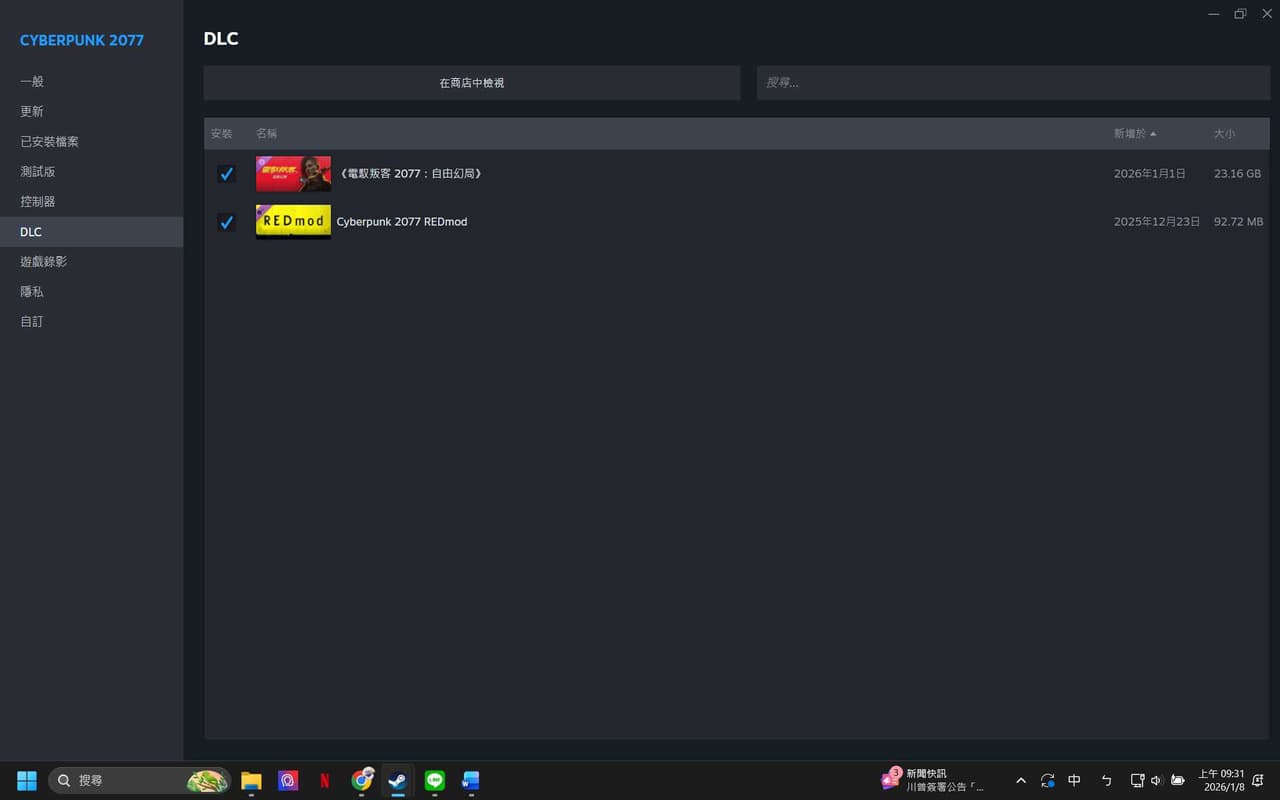The image size is (1280, 800).
Task: Click the sync status tray icon
Action: point(1047,780)
